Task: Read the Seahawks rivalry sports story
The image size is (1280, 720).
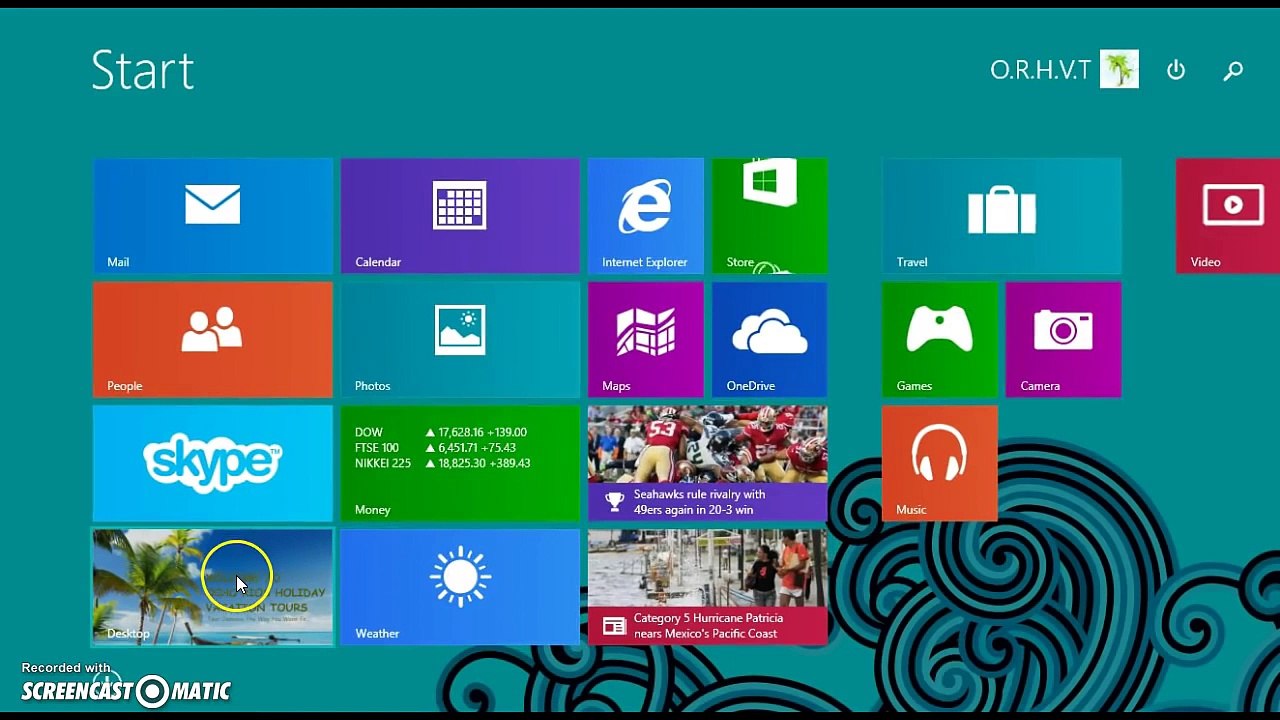Action: pos(707,464)
